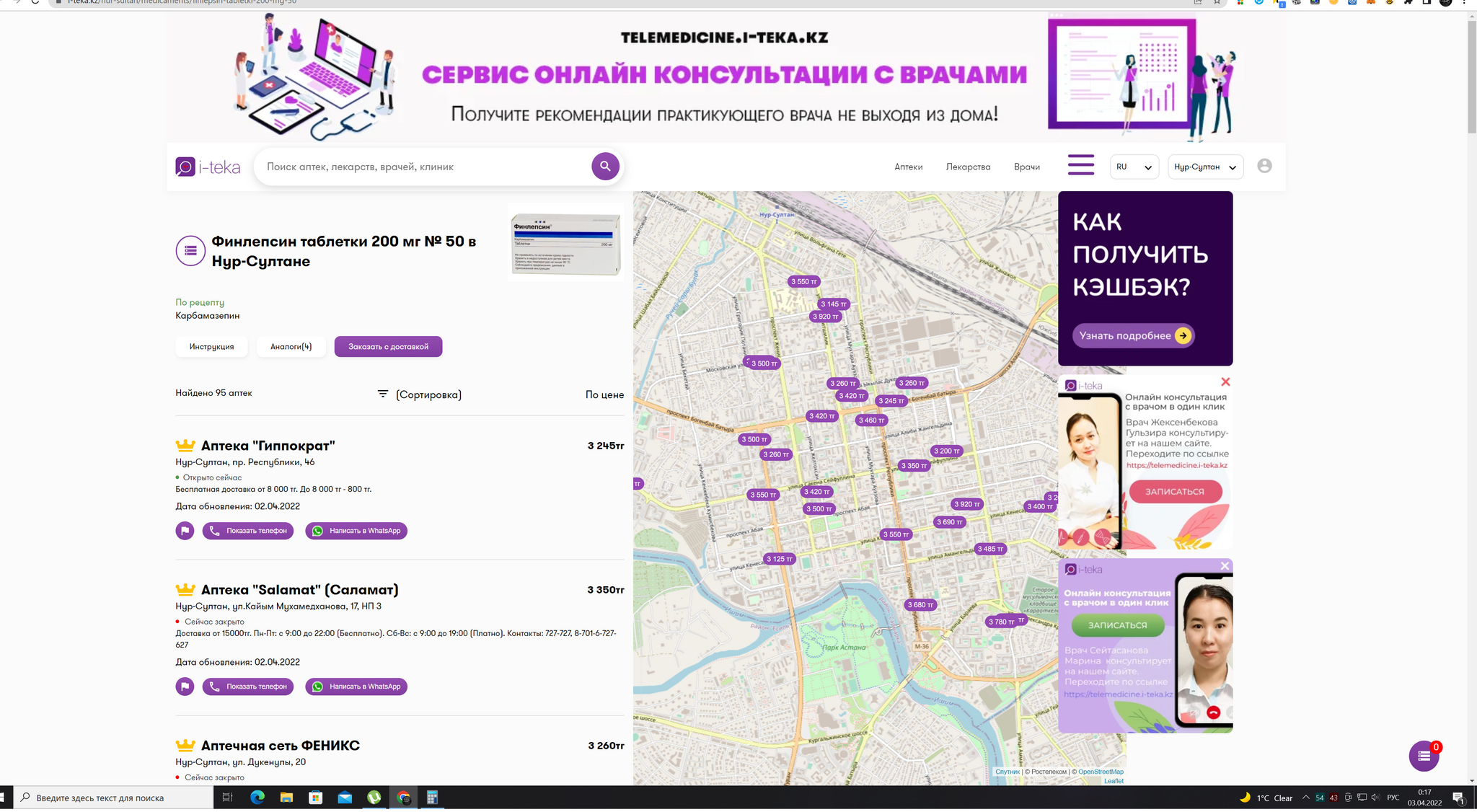Click the flag icon under Аптека Salamat
1477x812 pixels.
pyautogui.click(x=185, y=687)
